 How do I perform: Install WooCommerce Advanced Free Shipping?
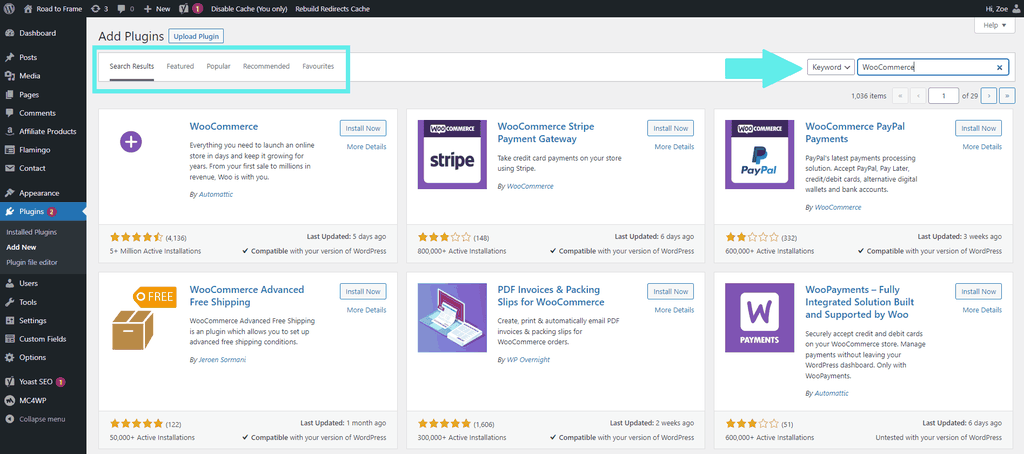click(x=363, y=291)
